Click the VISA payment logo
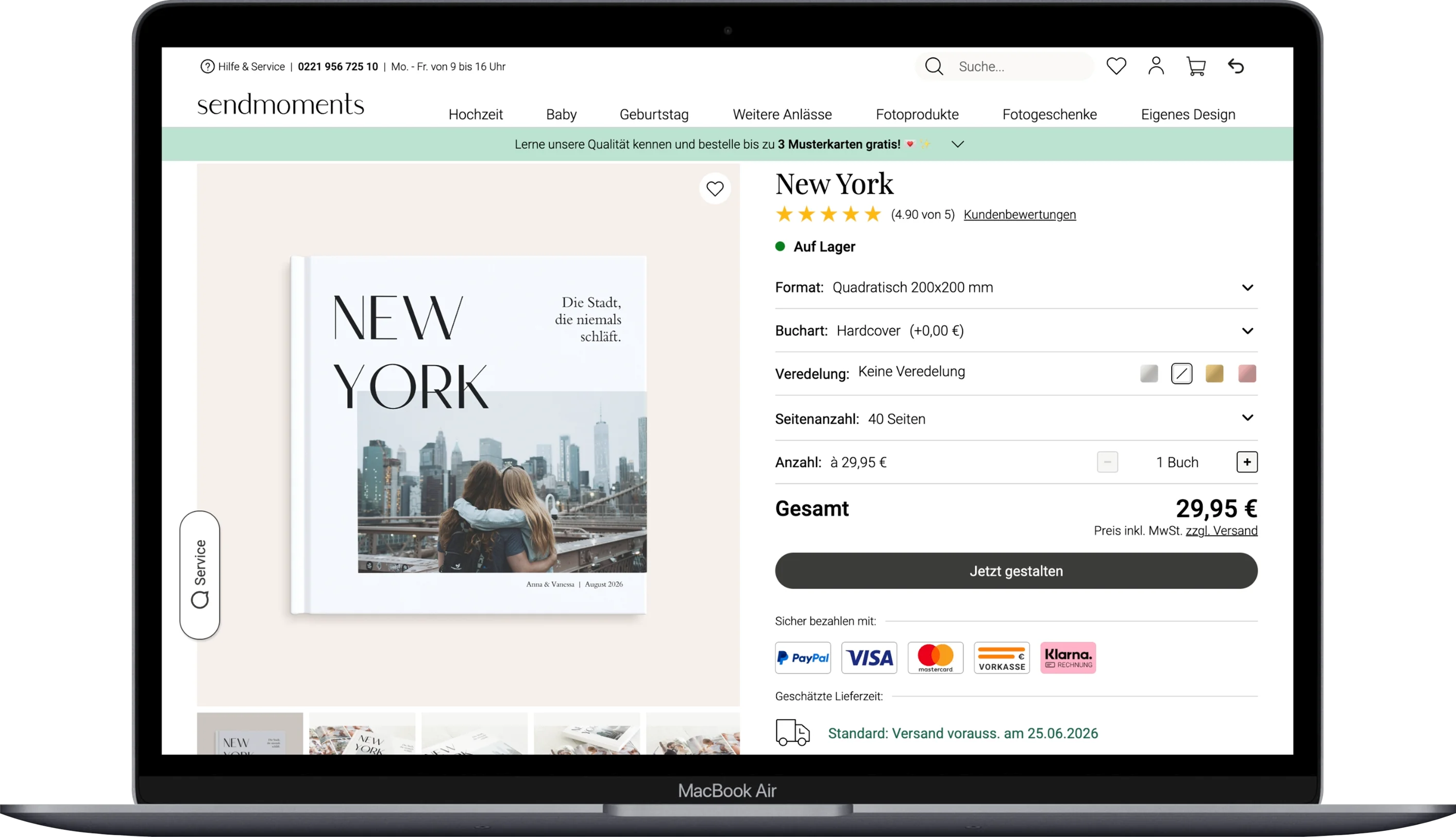1456x837 pixels. click(869, 658)
